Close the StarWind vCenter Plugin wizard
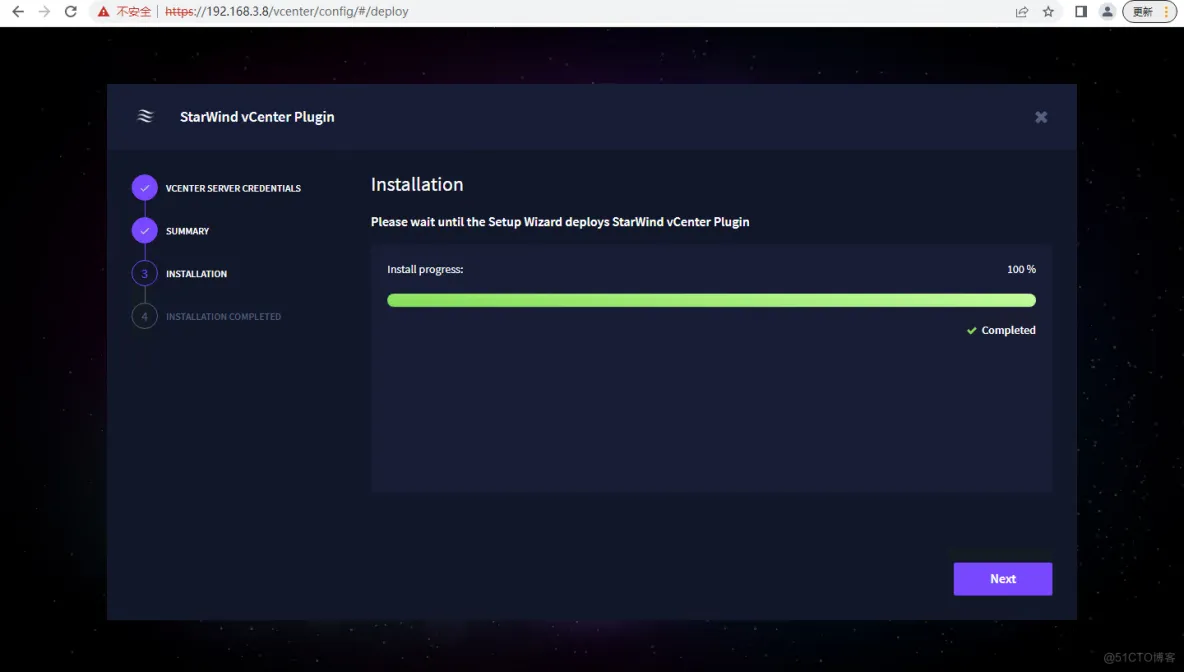Screen dimensions: 1184x672 (x=1041, y=117)
